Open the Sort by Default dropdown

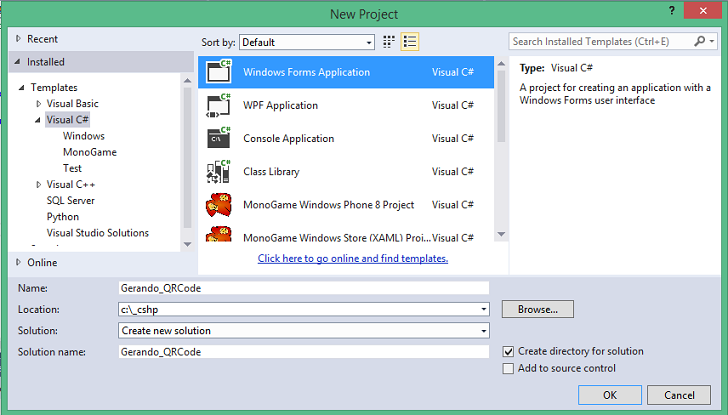[307, 42]
